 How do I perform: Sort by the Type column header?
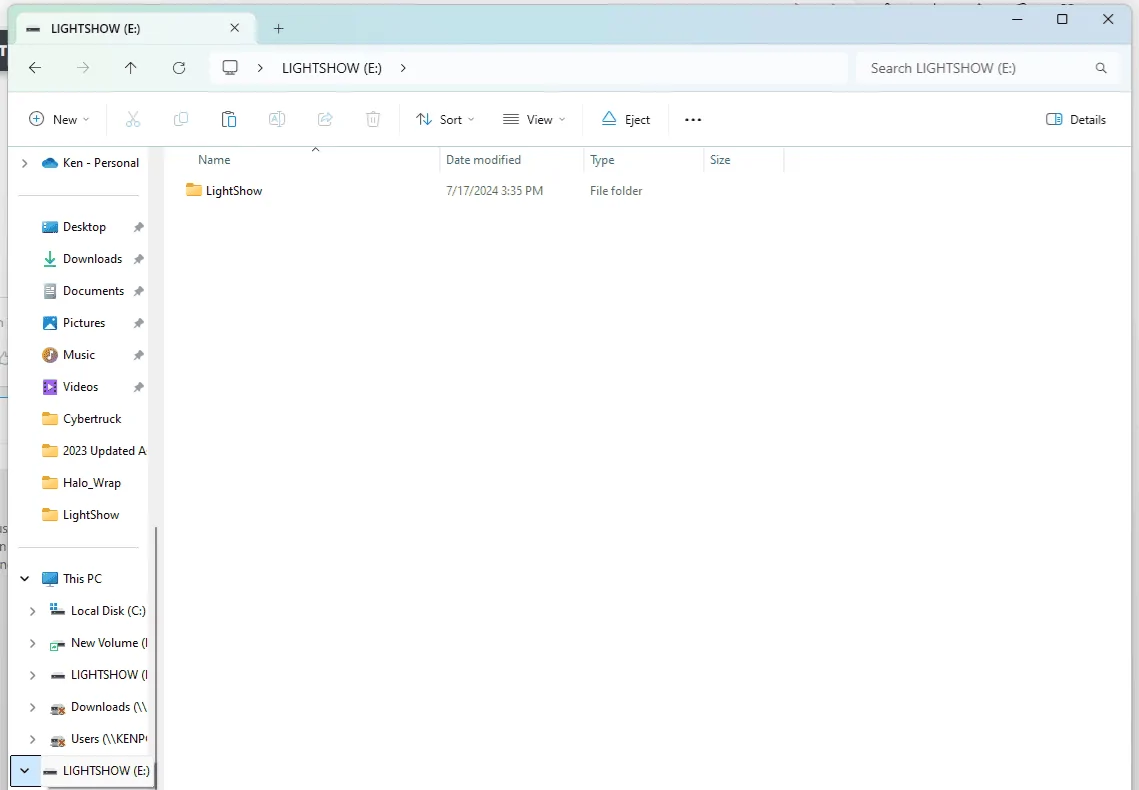602,160
